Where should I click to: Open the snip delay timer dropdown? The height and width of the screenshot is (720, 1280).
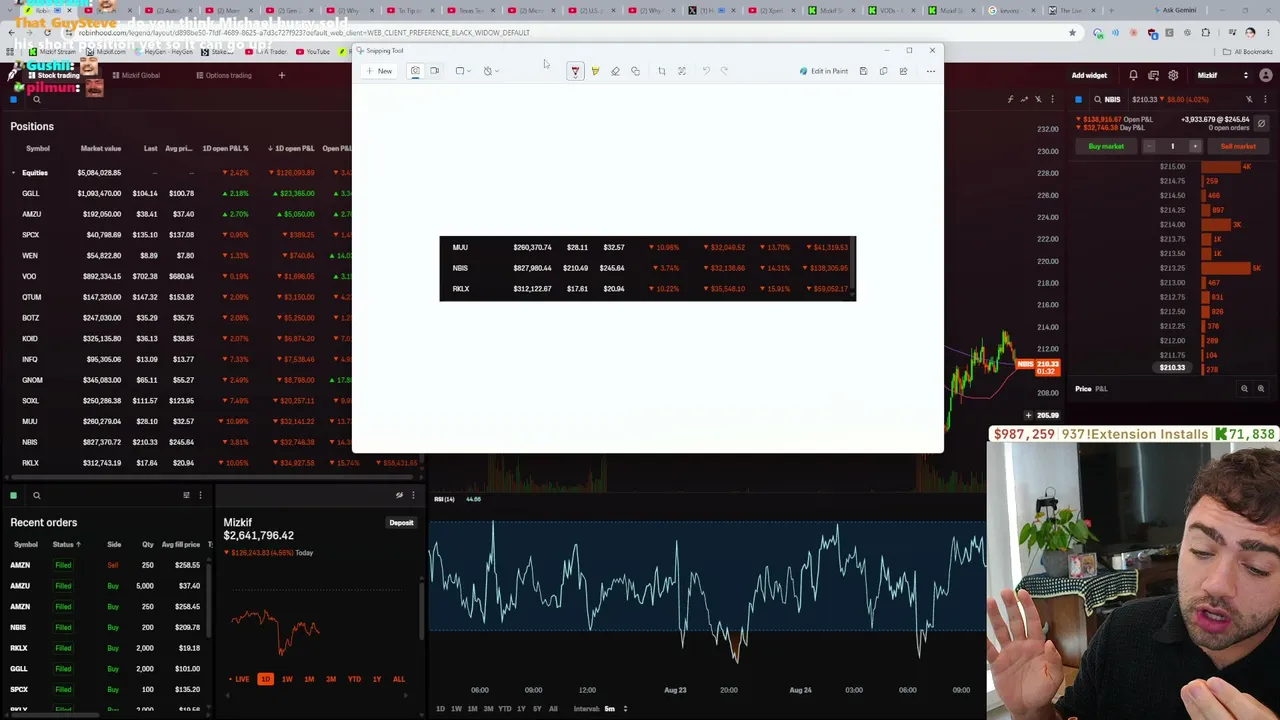pyautogui.click(x=491, y=71)
